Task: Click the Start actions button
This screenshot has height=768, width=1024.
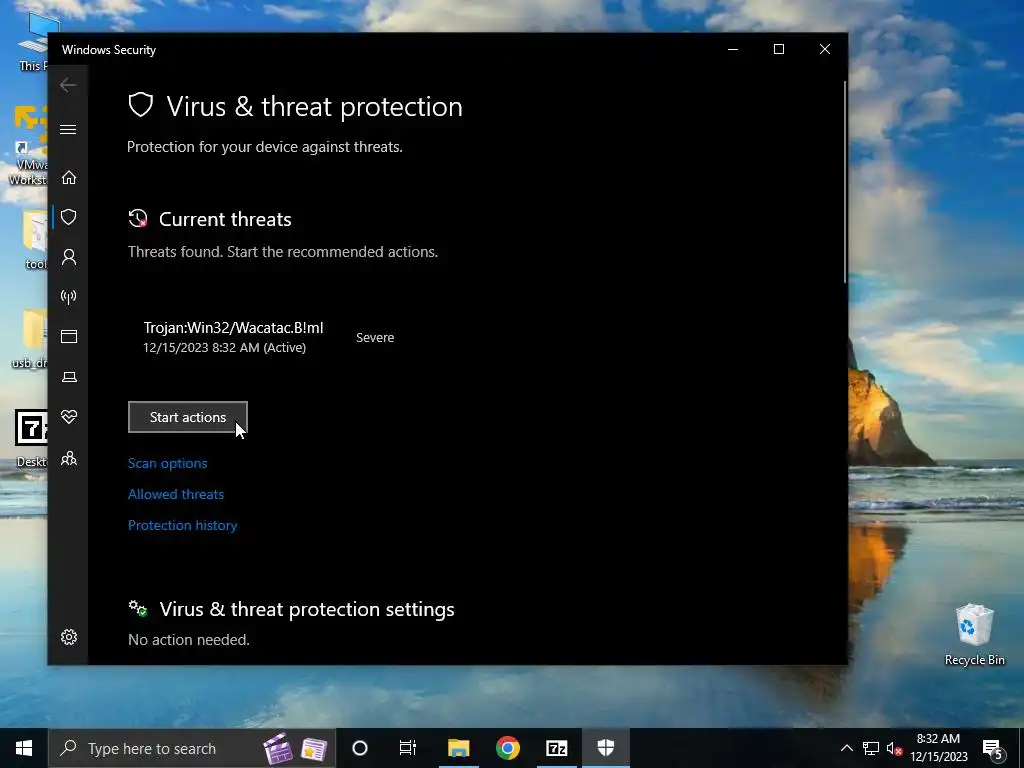Action: pyautogui.click(x=187, y=417)
